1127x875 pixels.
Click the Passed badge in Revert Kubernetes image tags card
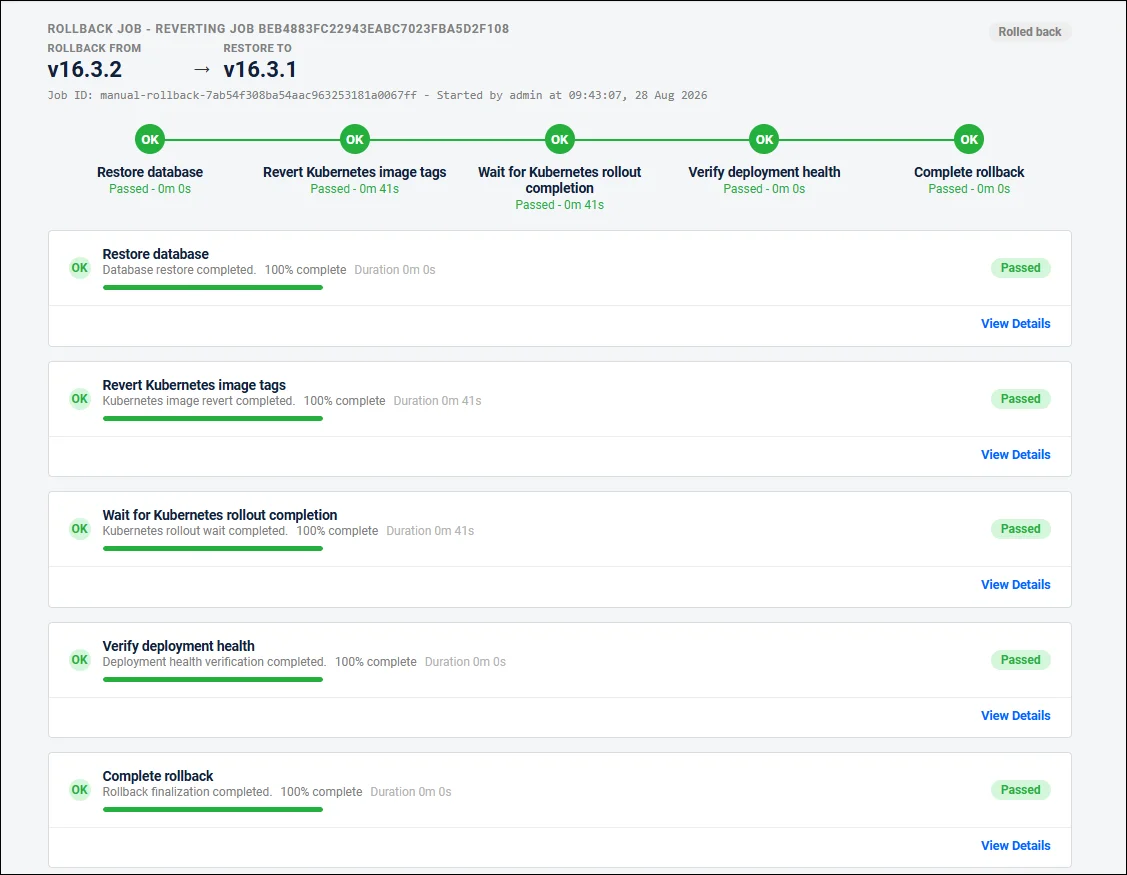pos(1020,399)
